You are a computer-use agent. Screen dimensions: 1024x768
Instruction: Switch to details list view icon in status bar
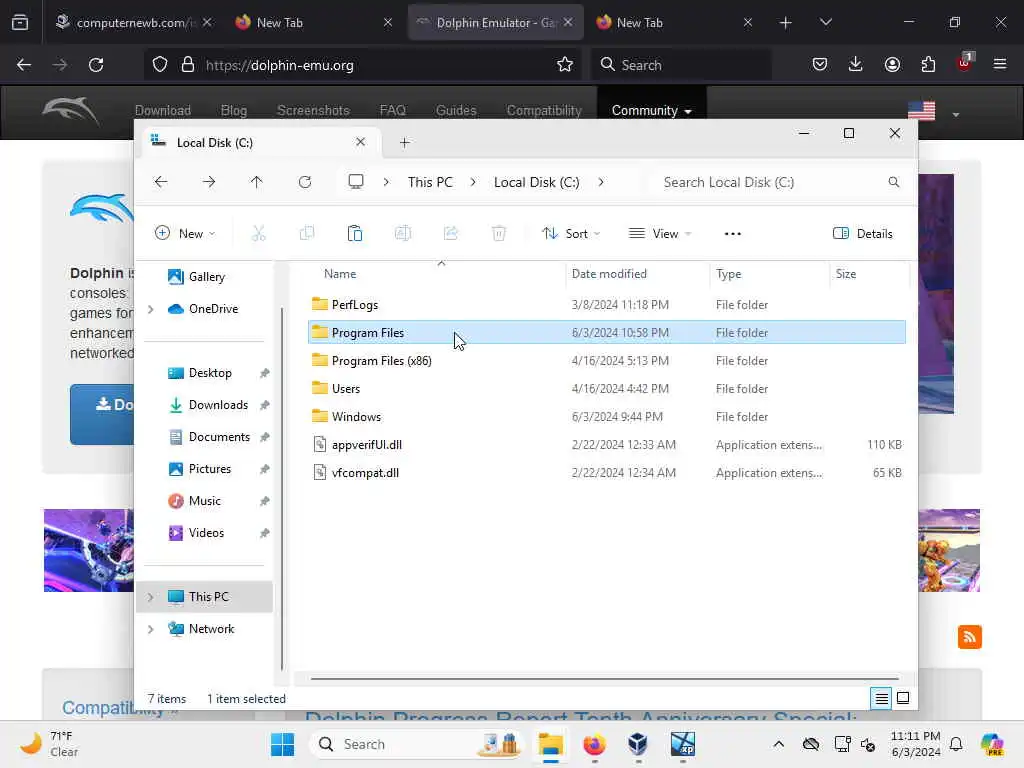[881, 699]
